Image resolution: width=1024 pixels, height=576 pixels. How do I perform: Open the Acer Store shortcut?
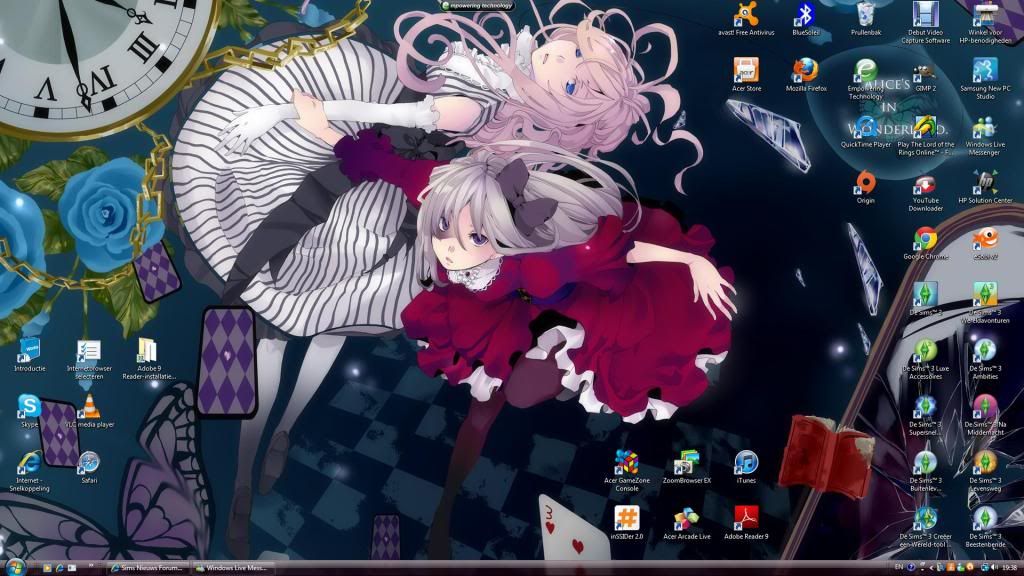coord(746,74)
